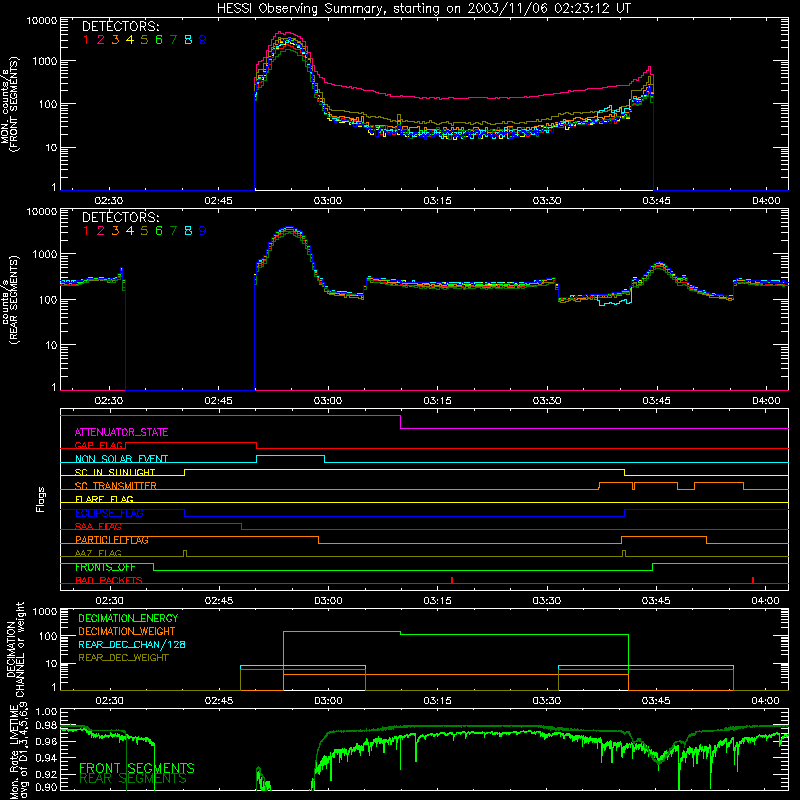Screen dimensions: 800x800
Task: Click the AAZ_FLAG pulse near 02:40
Action: pos(185,553)
